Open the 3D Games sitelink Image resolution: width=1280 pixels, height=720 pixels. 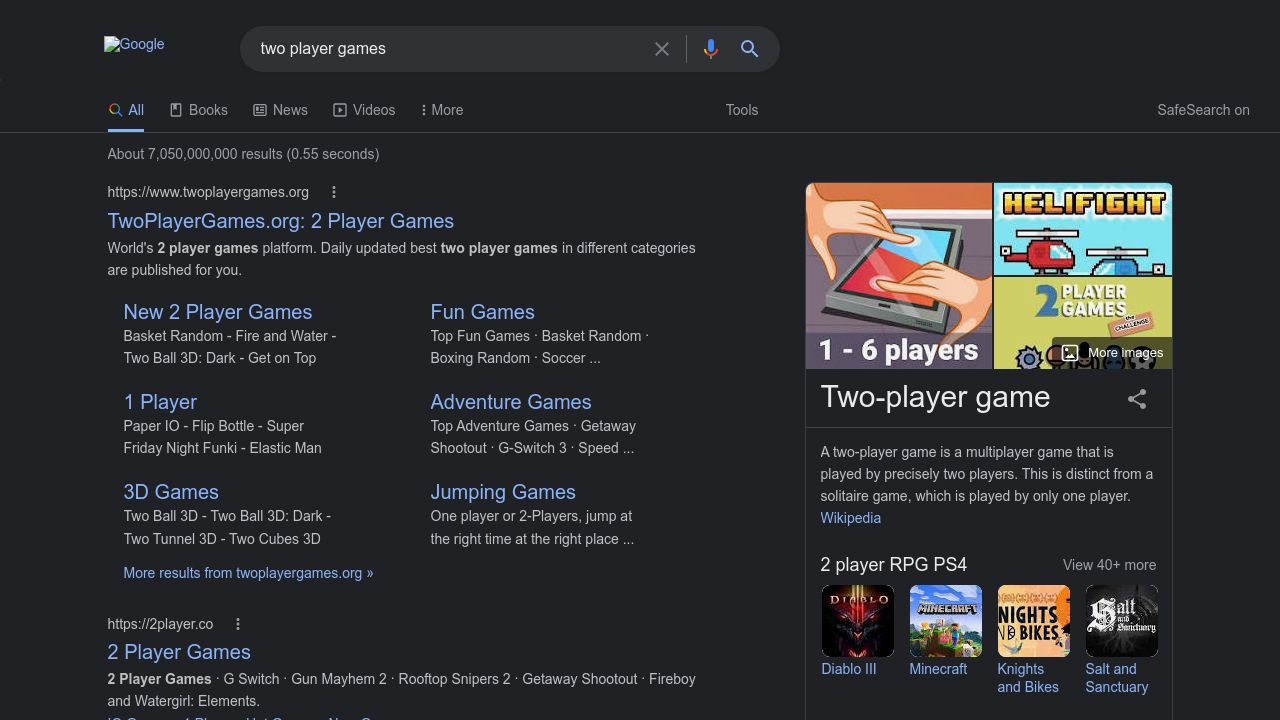[171, 492]
